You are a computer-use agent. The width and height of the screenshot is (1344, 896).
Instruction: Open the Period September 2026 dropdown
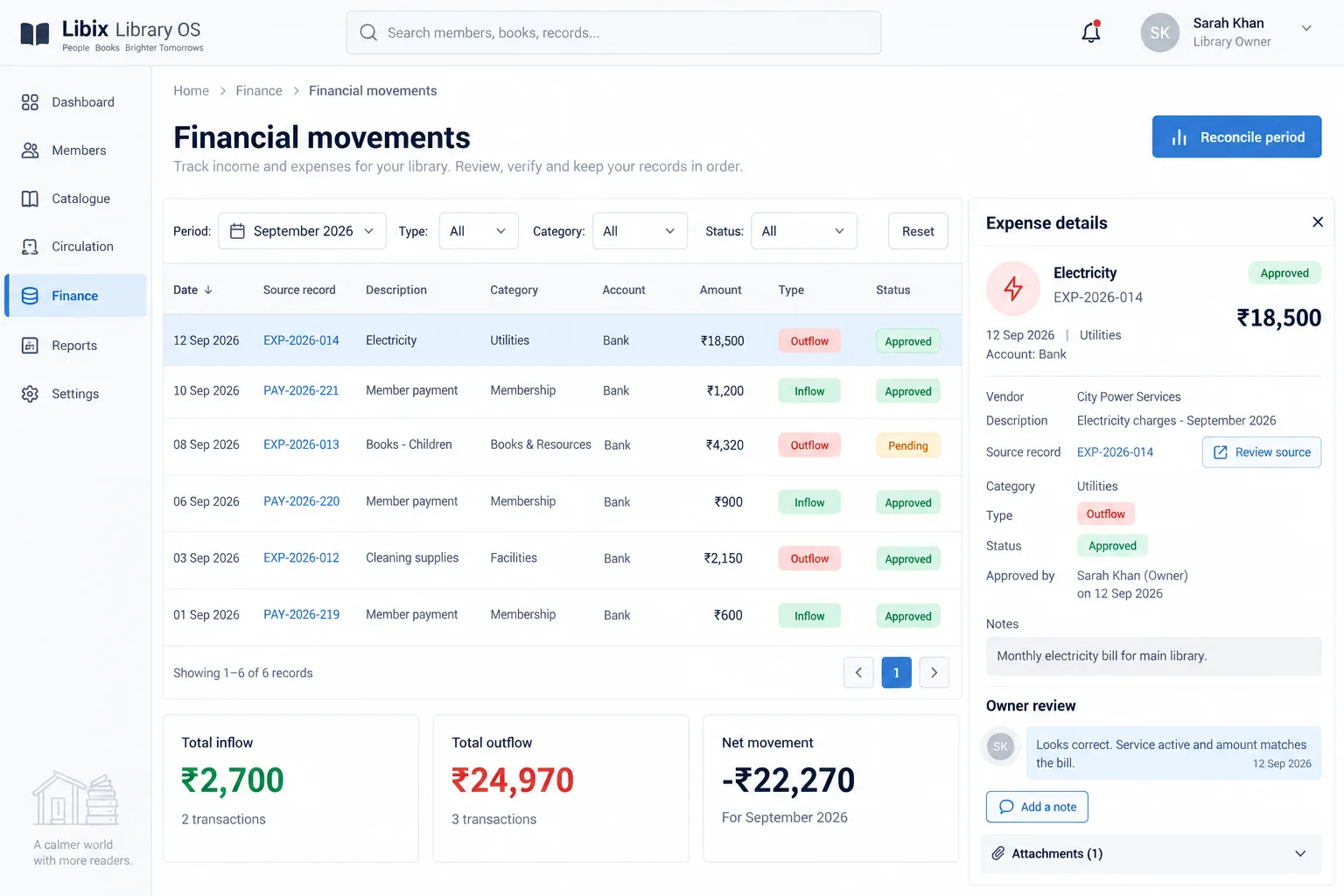coord(302,231)
